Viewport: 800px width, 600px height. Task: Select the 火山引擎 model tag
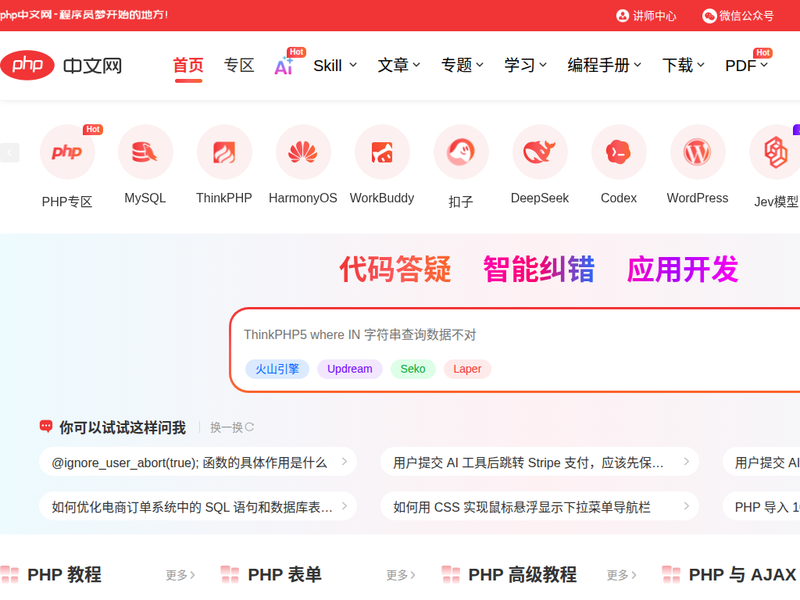pos(277,369)
